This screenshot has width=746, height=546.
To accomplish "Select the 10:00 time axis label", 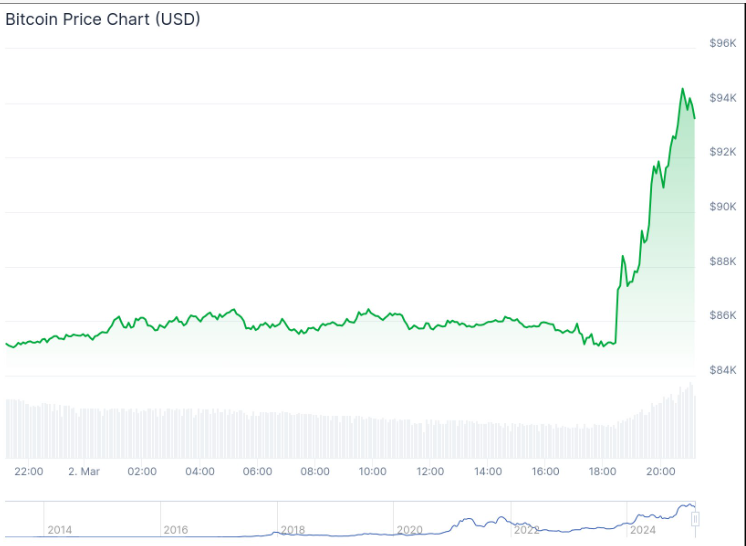I will (x=373, y=471).
